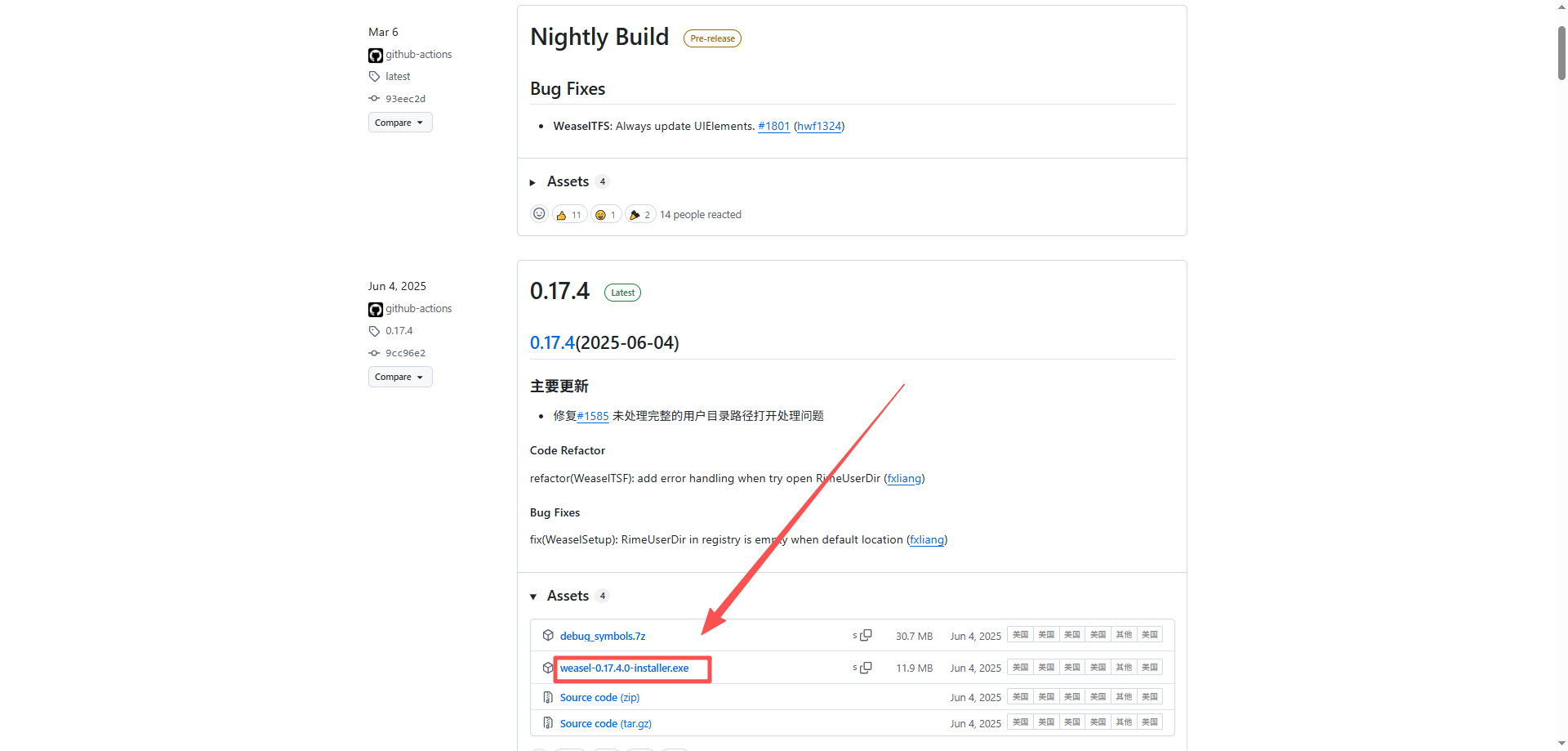Click the scrollbar up arrow

point(1561,7)
